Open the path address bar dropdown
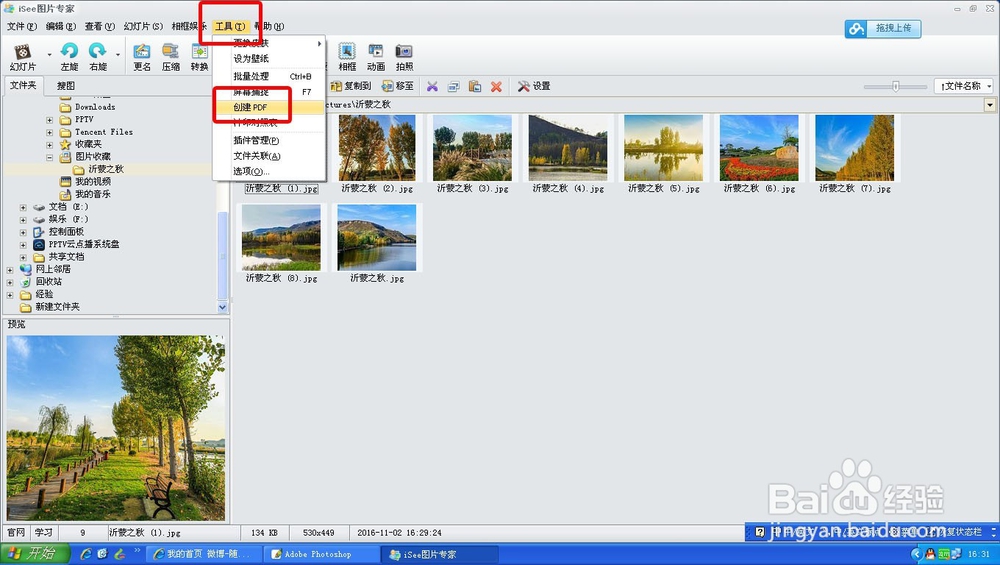The image size is (1000, 565). click(990, 105)
